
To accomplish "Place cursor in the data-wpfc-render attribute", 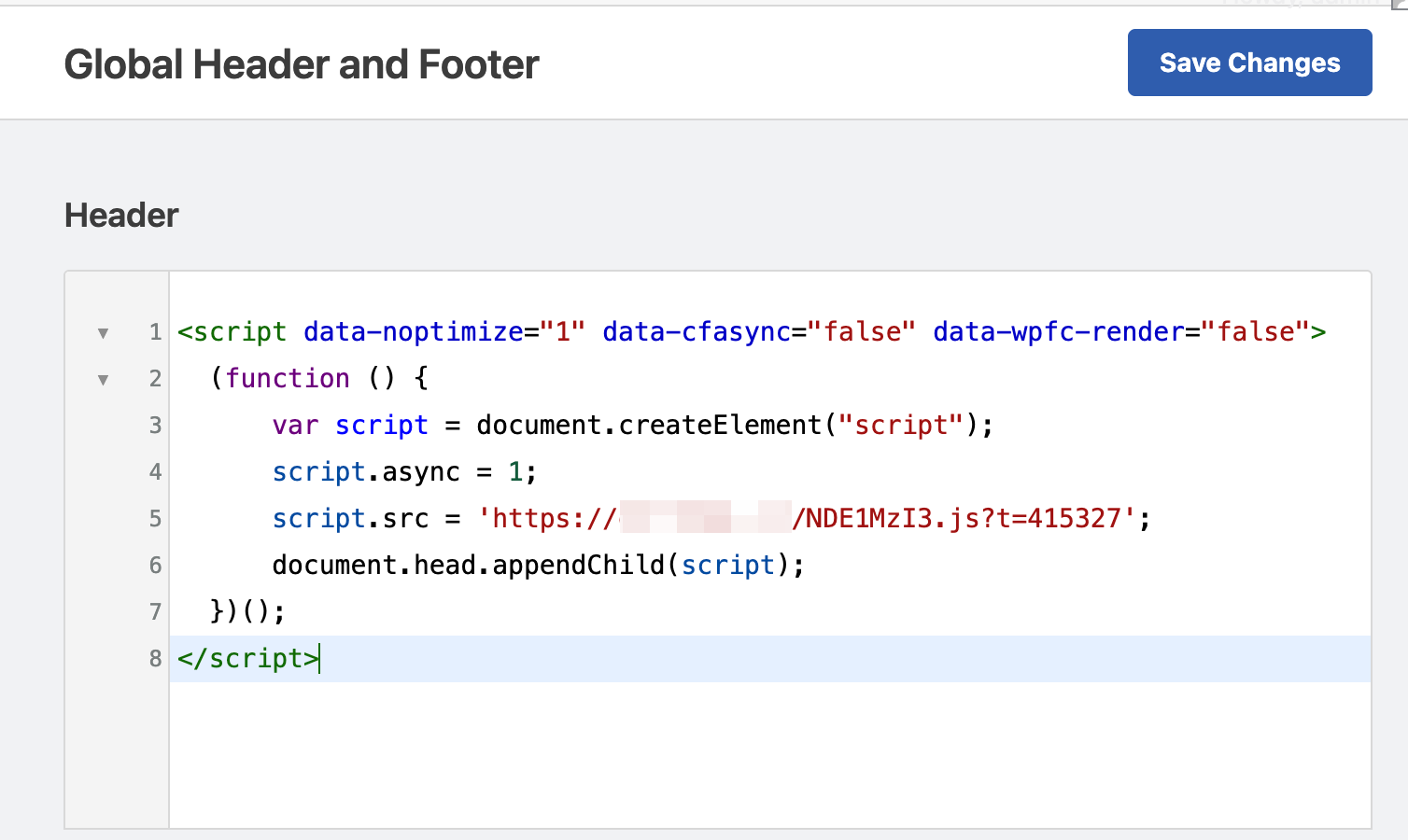I will (x=1058, y=332).
